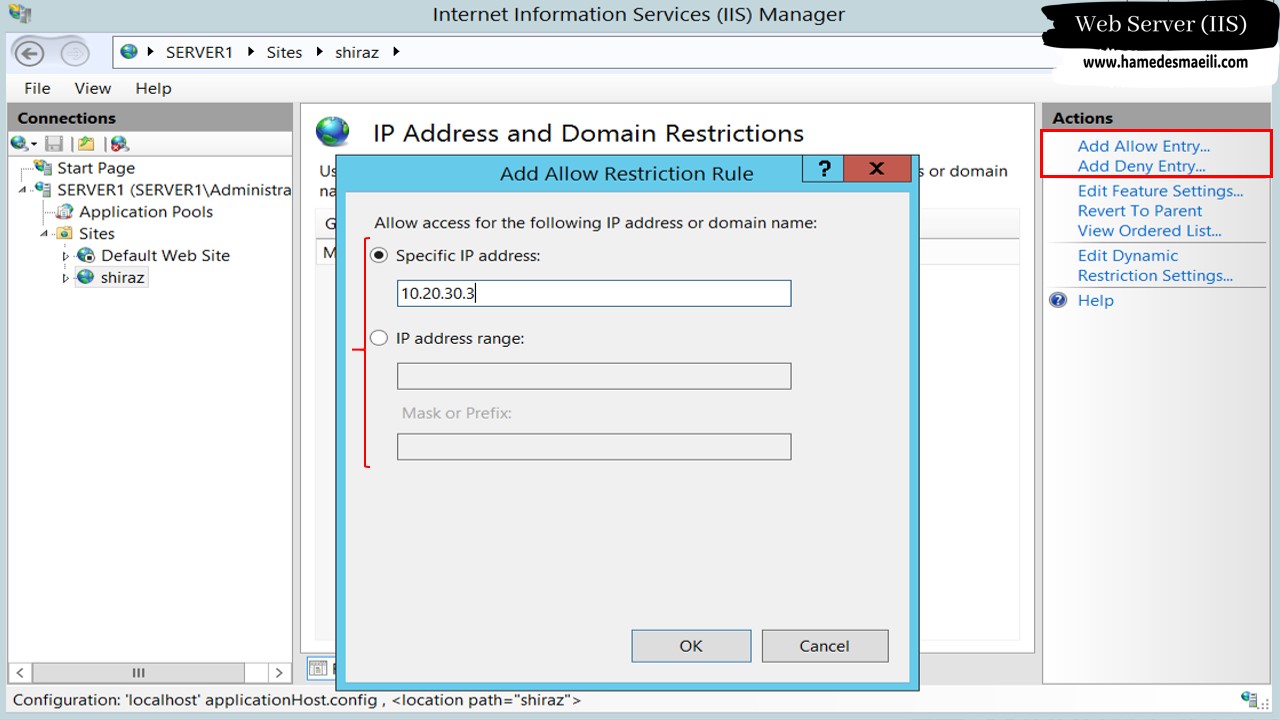Open View Ordered List action

1149,231
